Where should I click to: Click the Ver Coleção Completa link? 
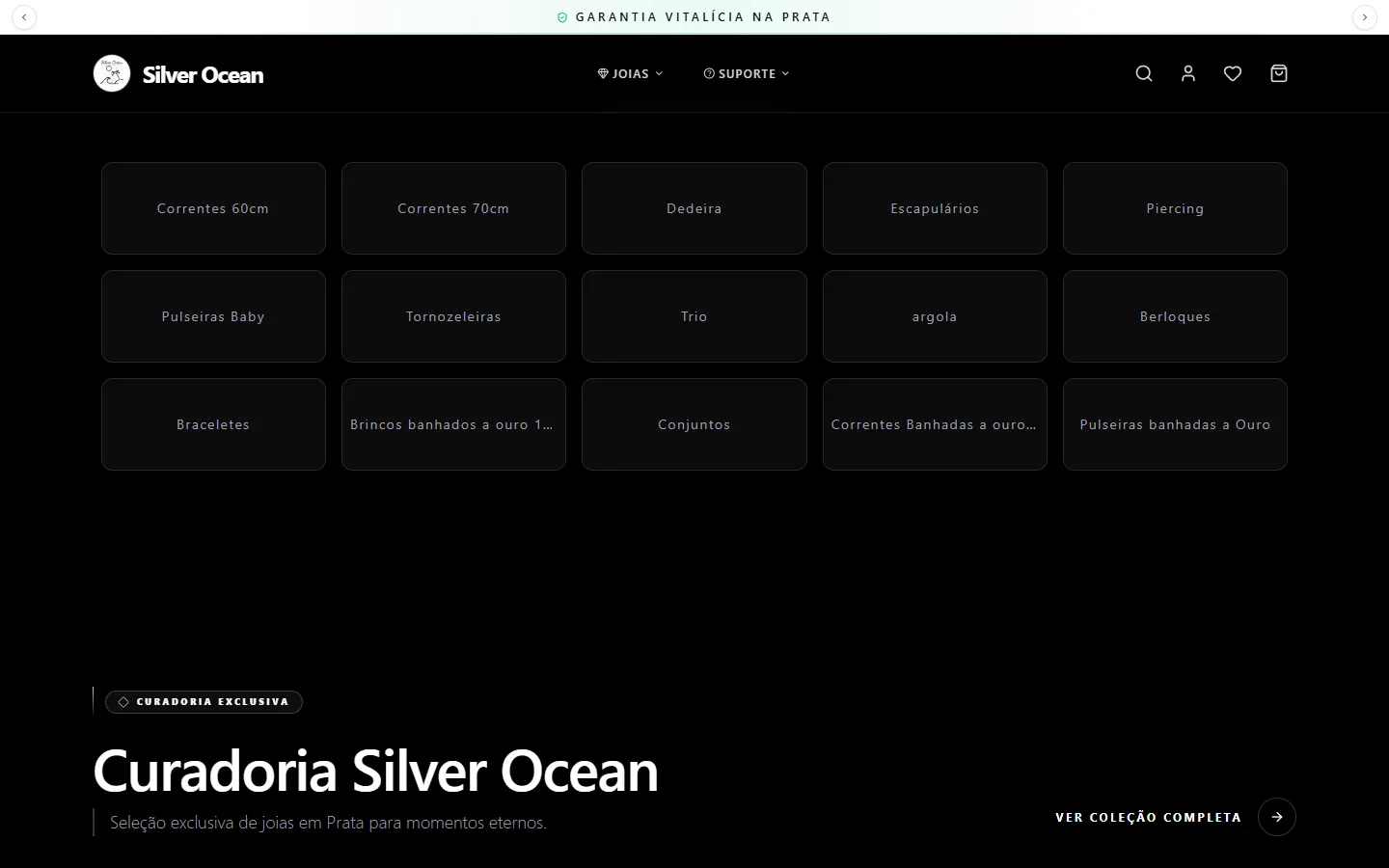[x=1148, y=817]
